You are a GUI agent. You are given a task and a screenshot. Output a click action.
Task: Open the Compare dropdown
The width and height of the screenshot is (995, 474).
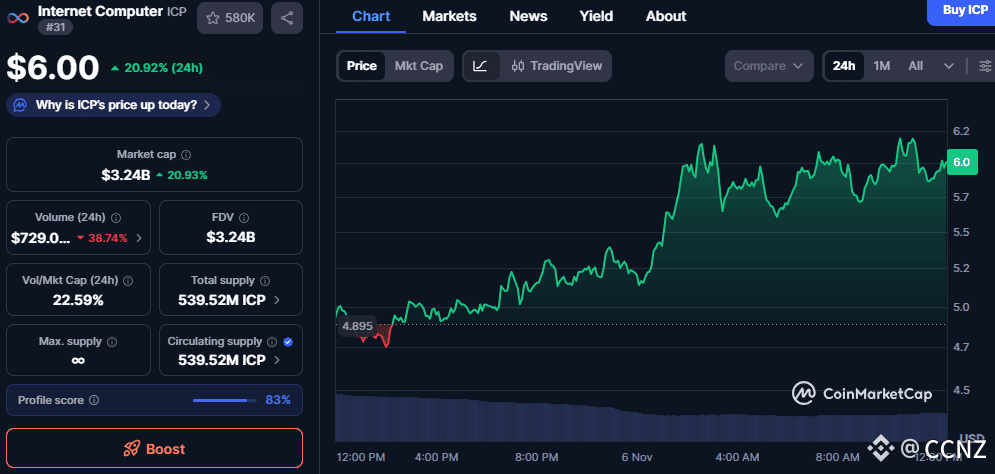(x=768, y=66)
